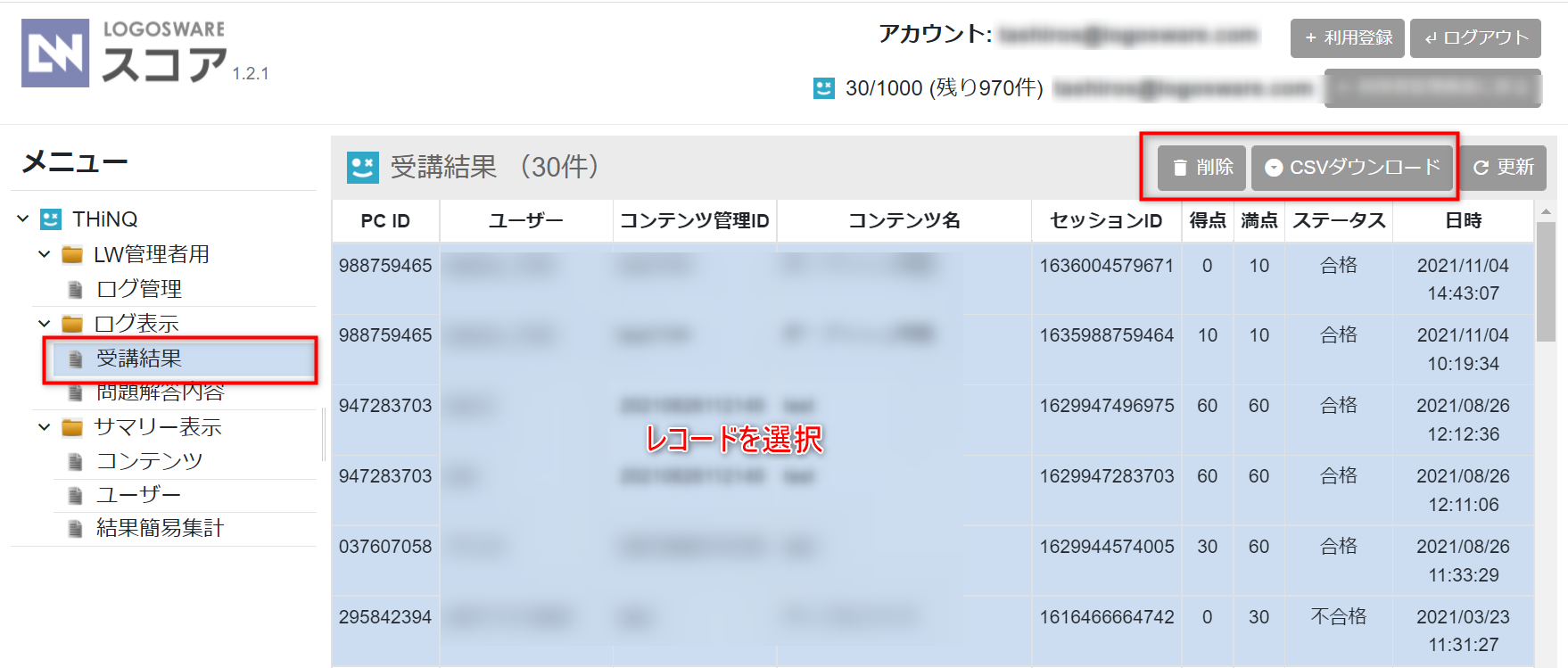
Task: Select PC ID 988759465 of session 1636004579671
Action: (385, 266)
